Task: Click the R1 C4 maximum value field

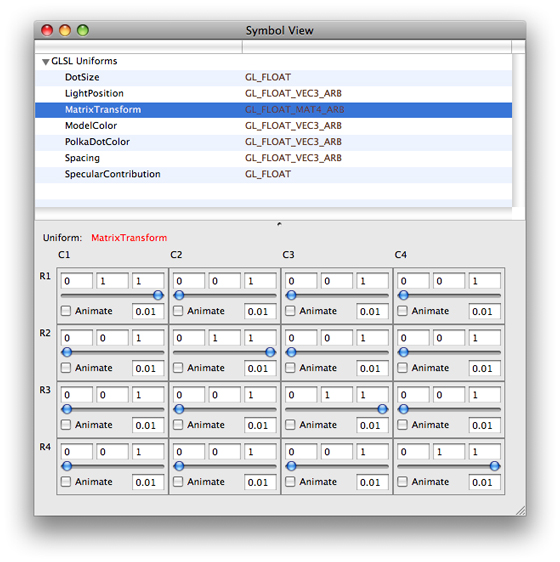Action: [485, 281]
